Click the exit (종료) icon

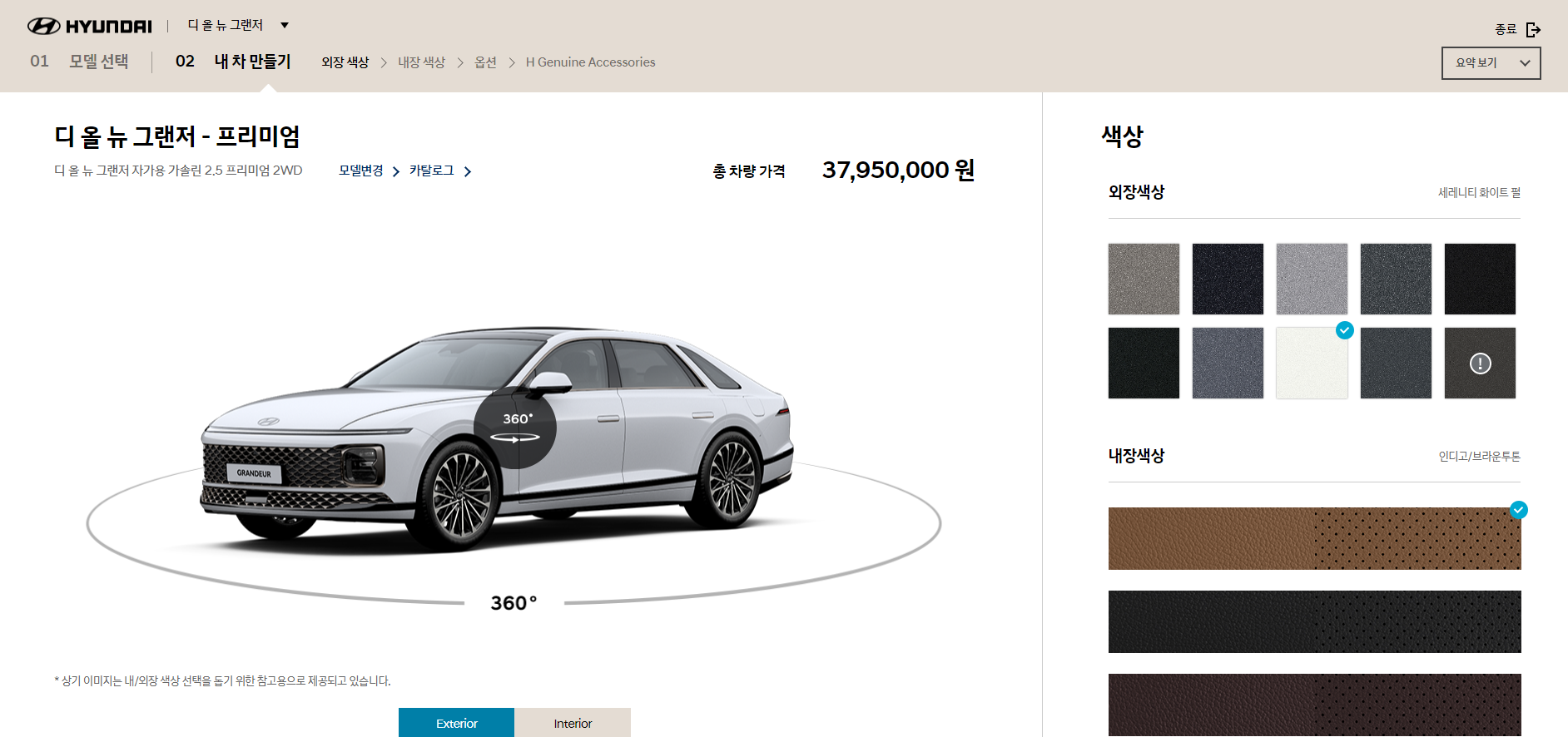(x=1533, y=30)
